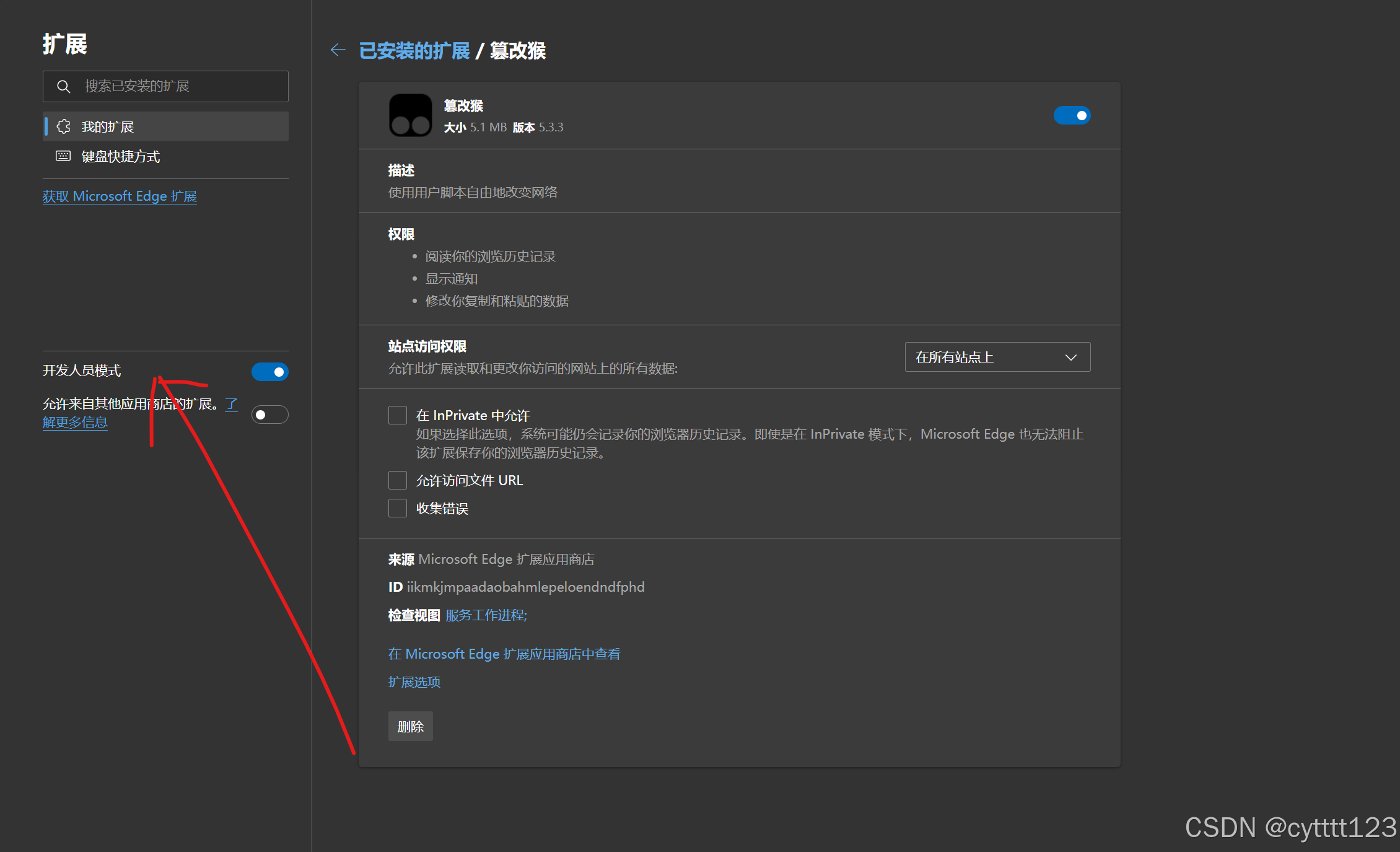Click the puzzle piece My Extensions icon
Screen dimensions: 1400x852
(63, 126)
